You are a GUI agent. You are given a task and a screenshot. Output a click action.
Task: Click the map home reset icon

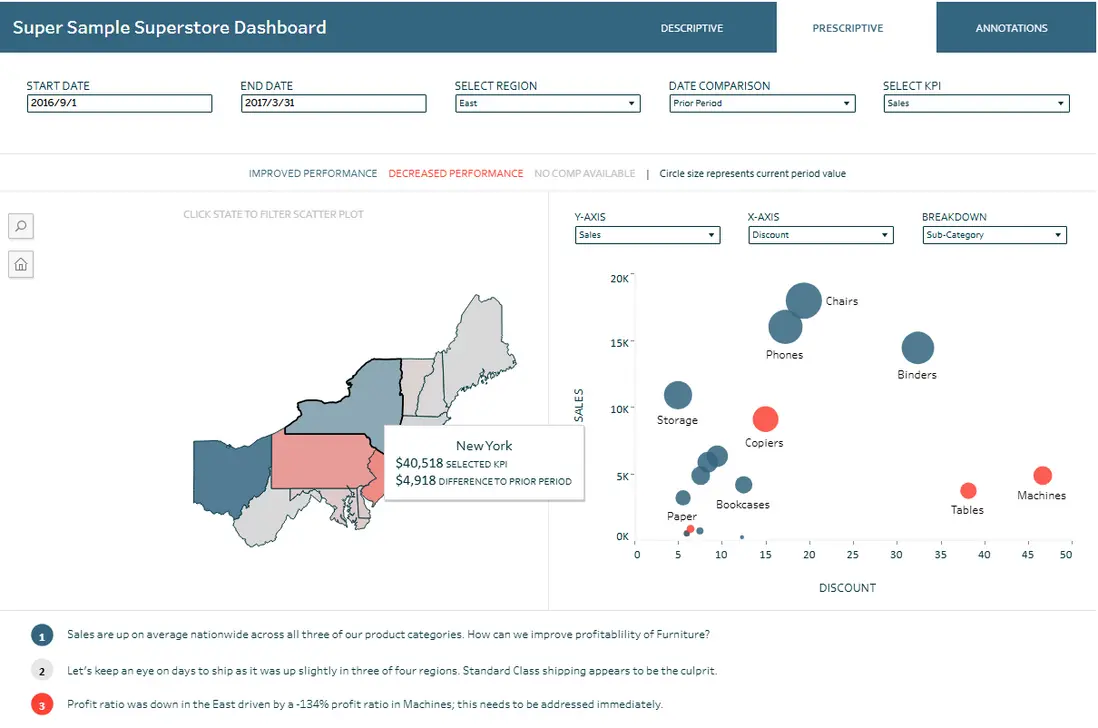20,264
